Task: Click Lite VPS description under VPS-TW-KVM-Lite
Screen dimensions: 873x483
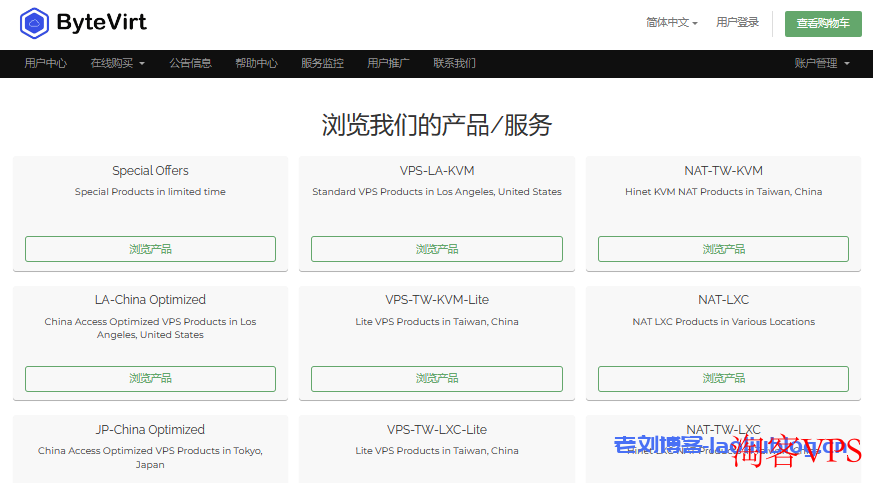Action: point(437,322)
